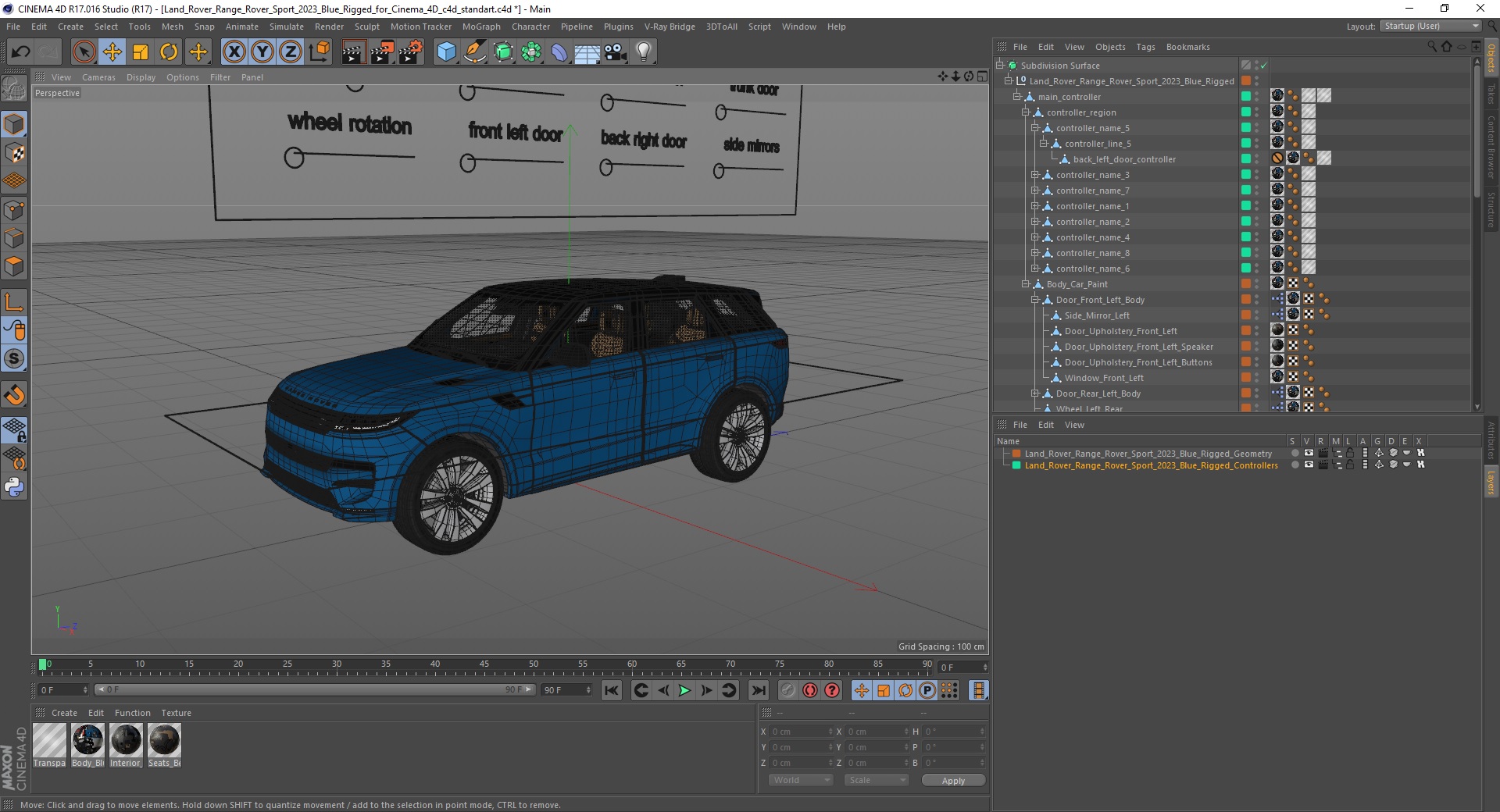
Task: Toggle Autokeying button
Action: coord(810,690)
